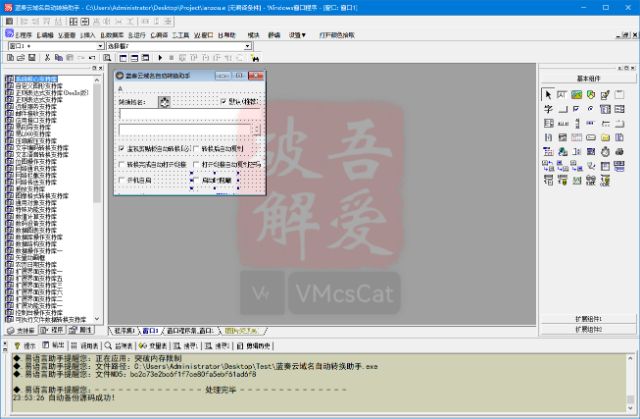
Task: Expand the 扩展组件2 component group
Action: [588, 329]
